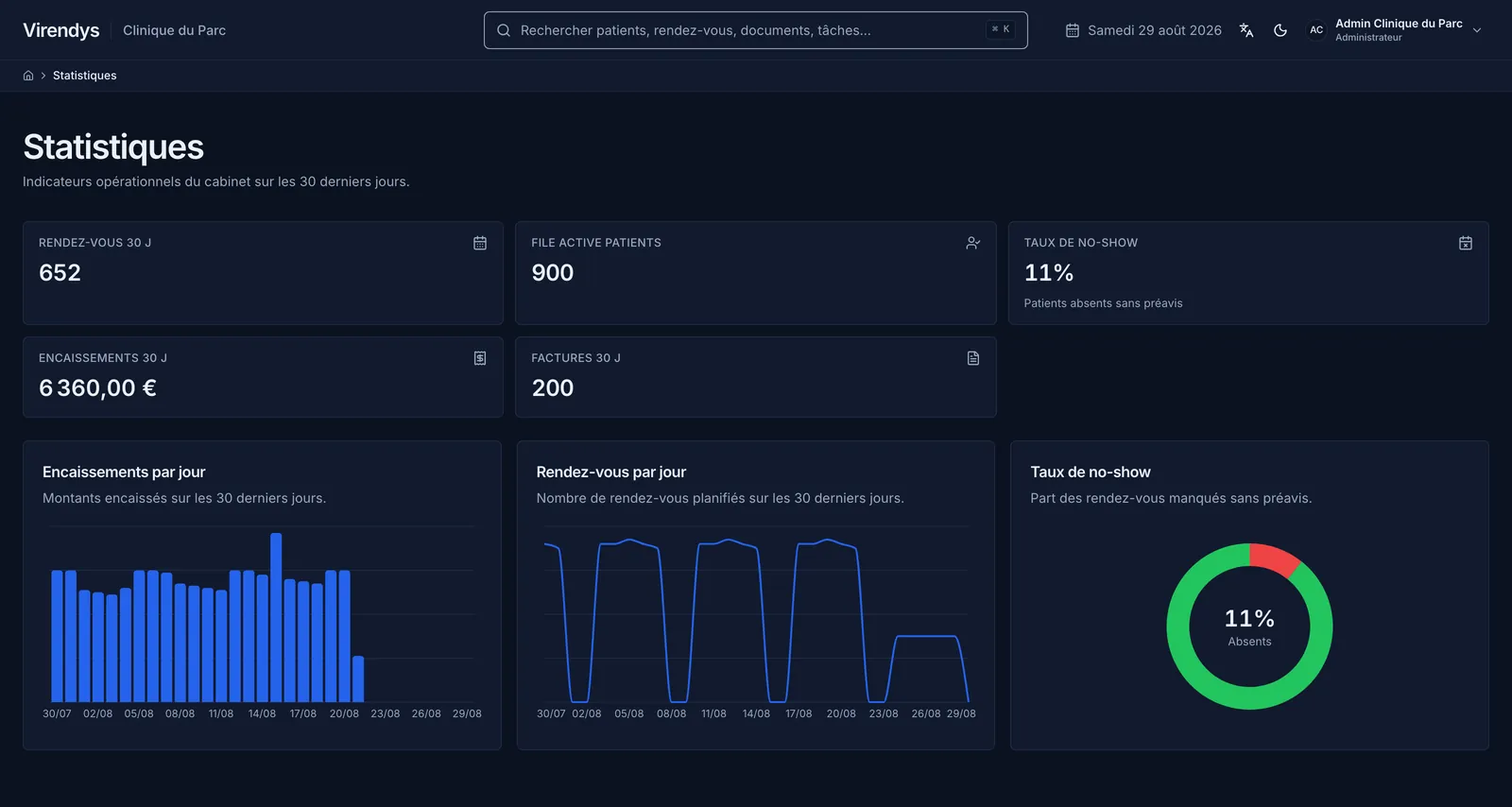Select the Statistiques breadcrumb
The width and height of the screenshot is (1512, 807).
pos(85,76)
